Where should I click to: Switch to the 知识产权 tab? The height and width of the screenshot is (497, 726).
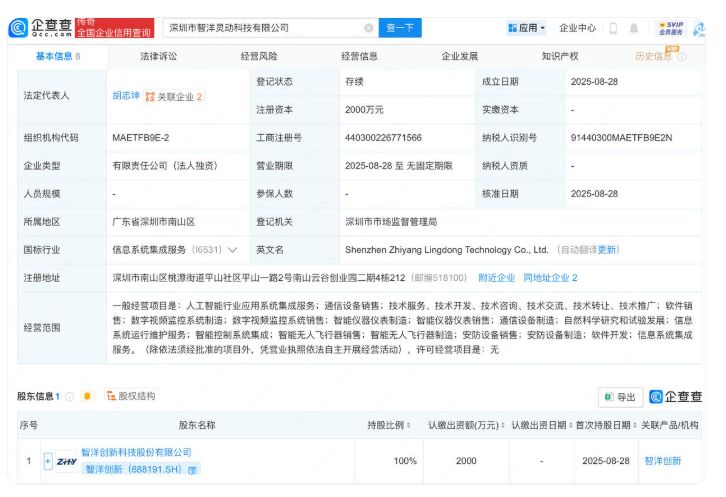[560, 57]
